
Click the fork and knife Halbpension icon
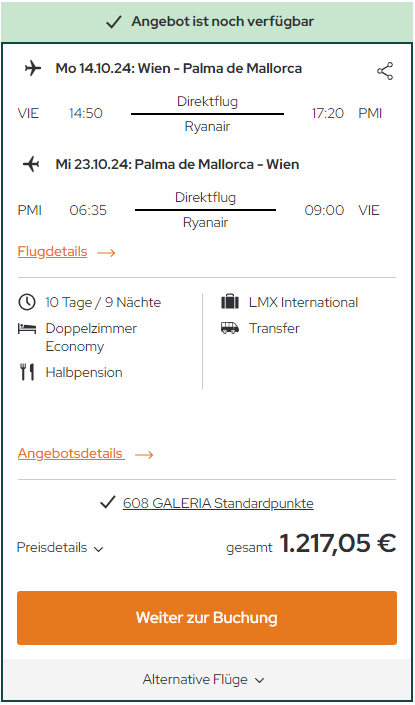[27, 372]
